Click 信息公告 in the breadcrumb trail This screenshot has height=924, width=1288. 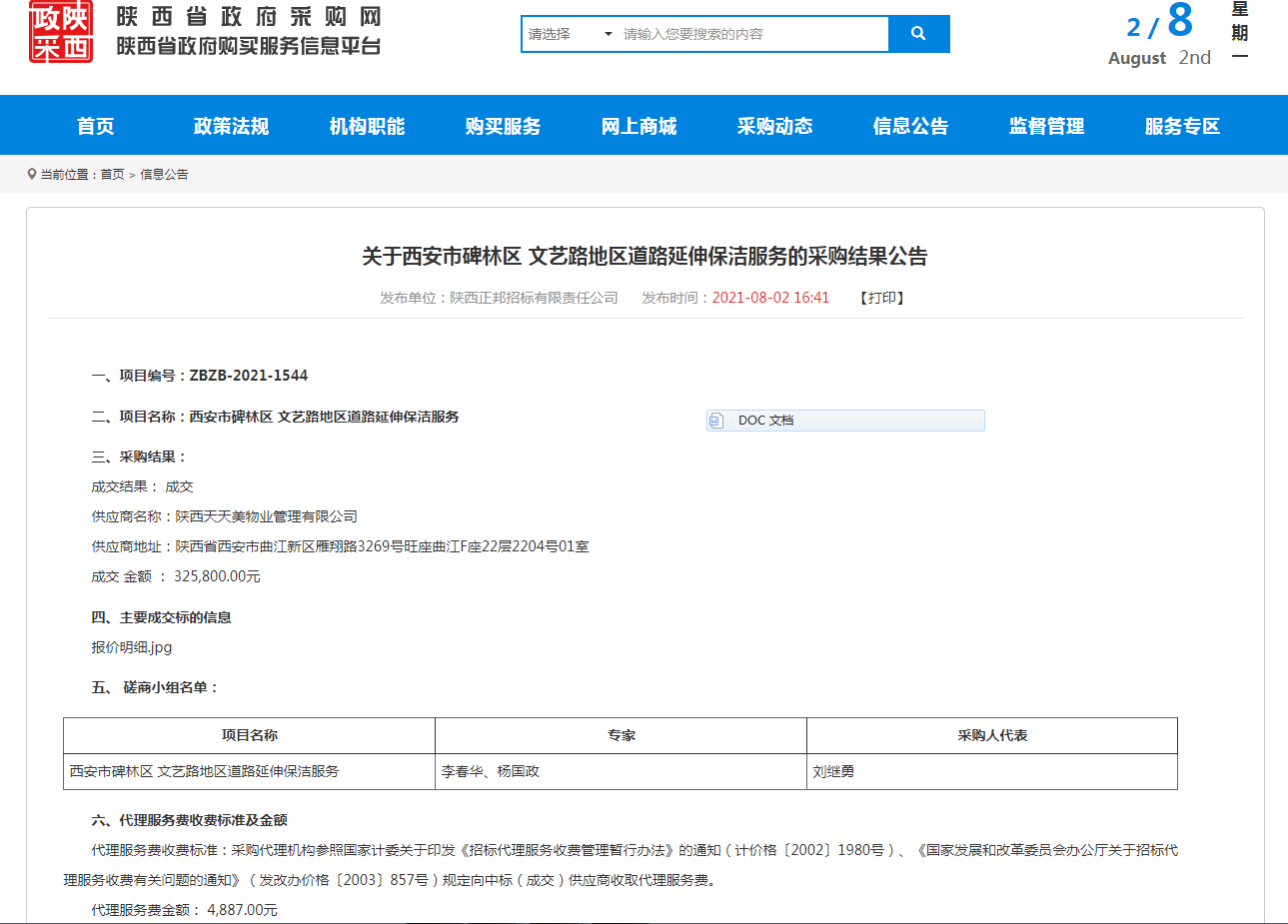(164, 174)
